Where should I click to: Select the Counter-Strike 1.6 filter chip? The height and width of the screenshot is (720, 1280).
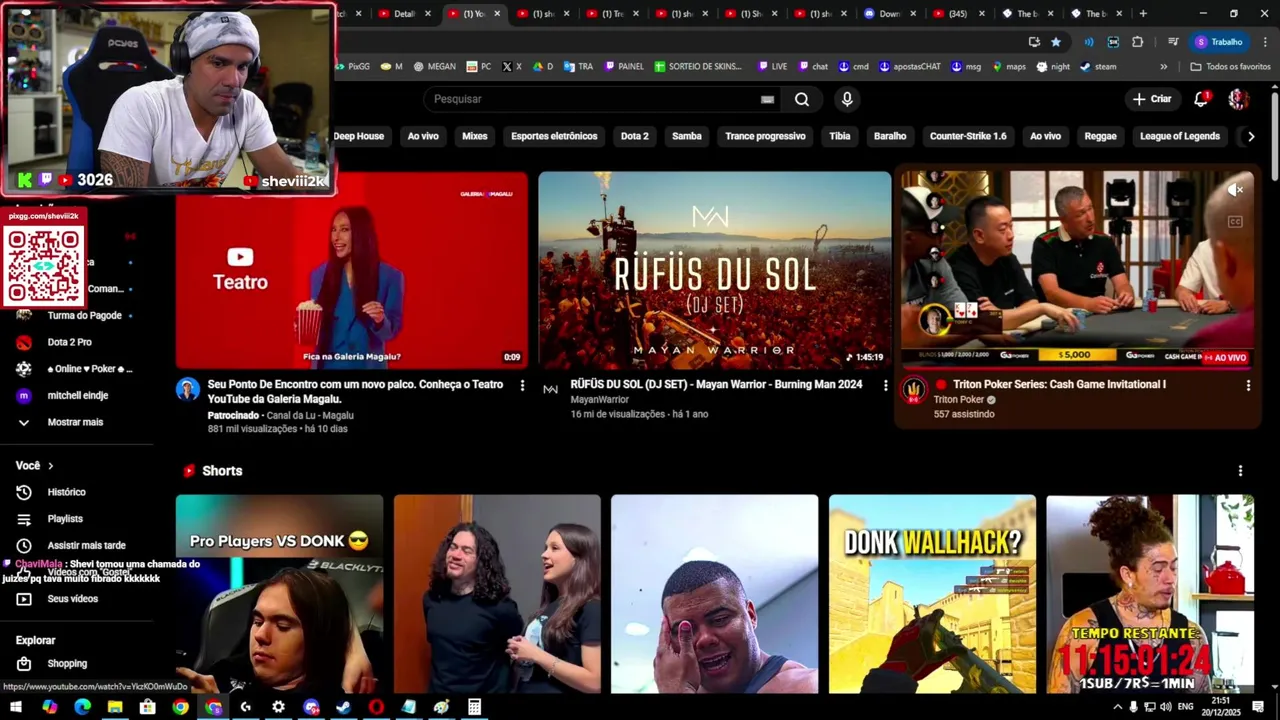pos(968,136)
